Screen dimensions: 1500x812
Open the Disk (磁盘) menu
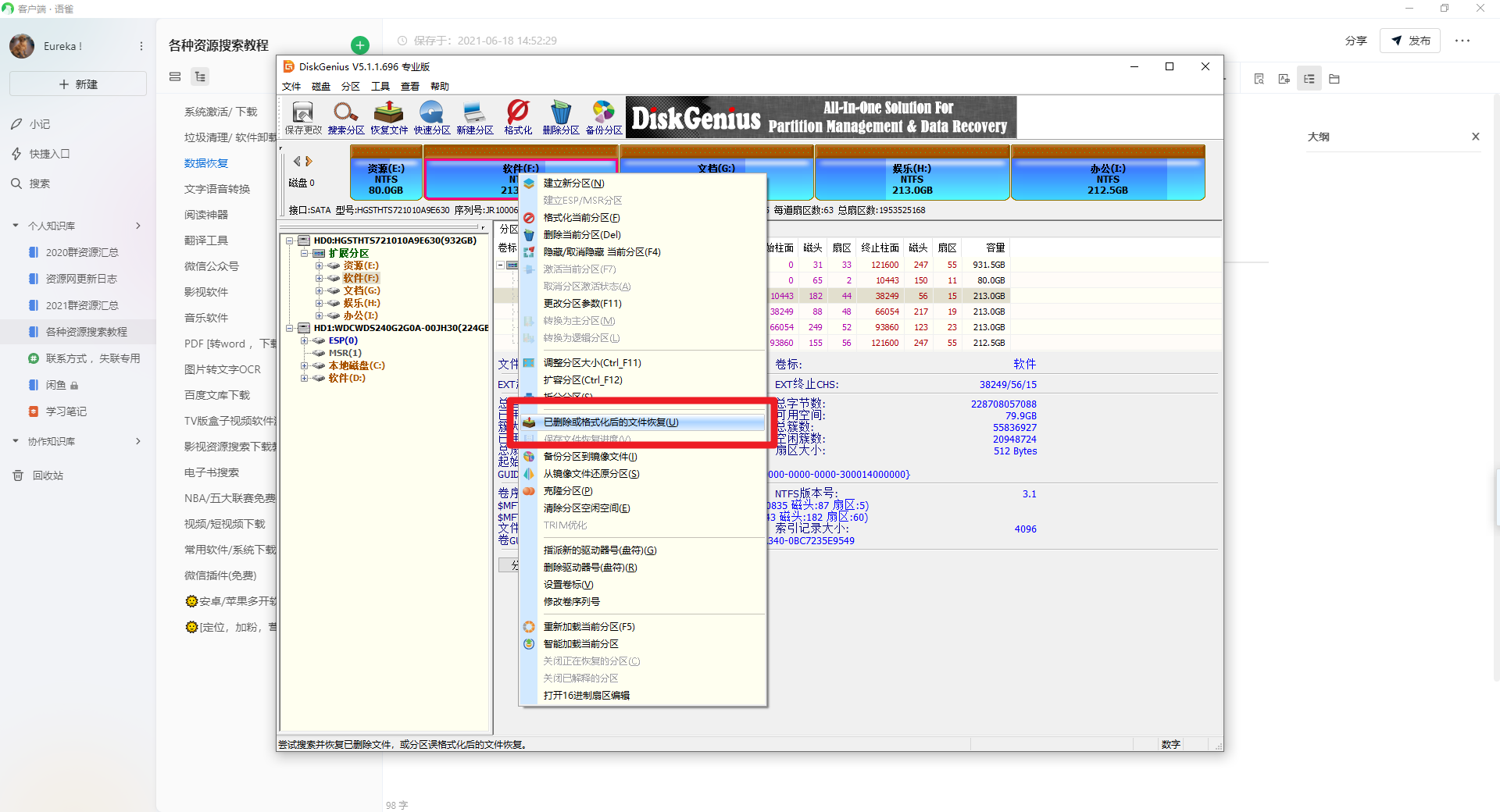(x=321, y=87)
